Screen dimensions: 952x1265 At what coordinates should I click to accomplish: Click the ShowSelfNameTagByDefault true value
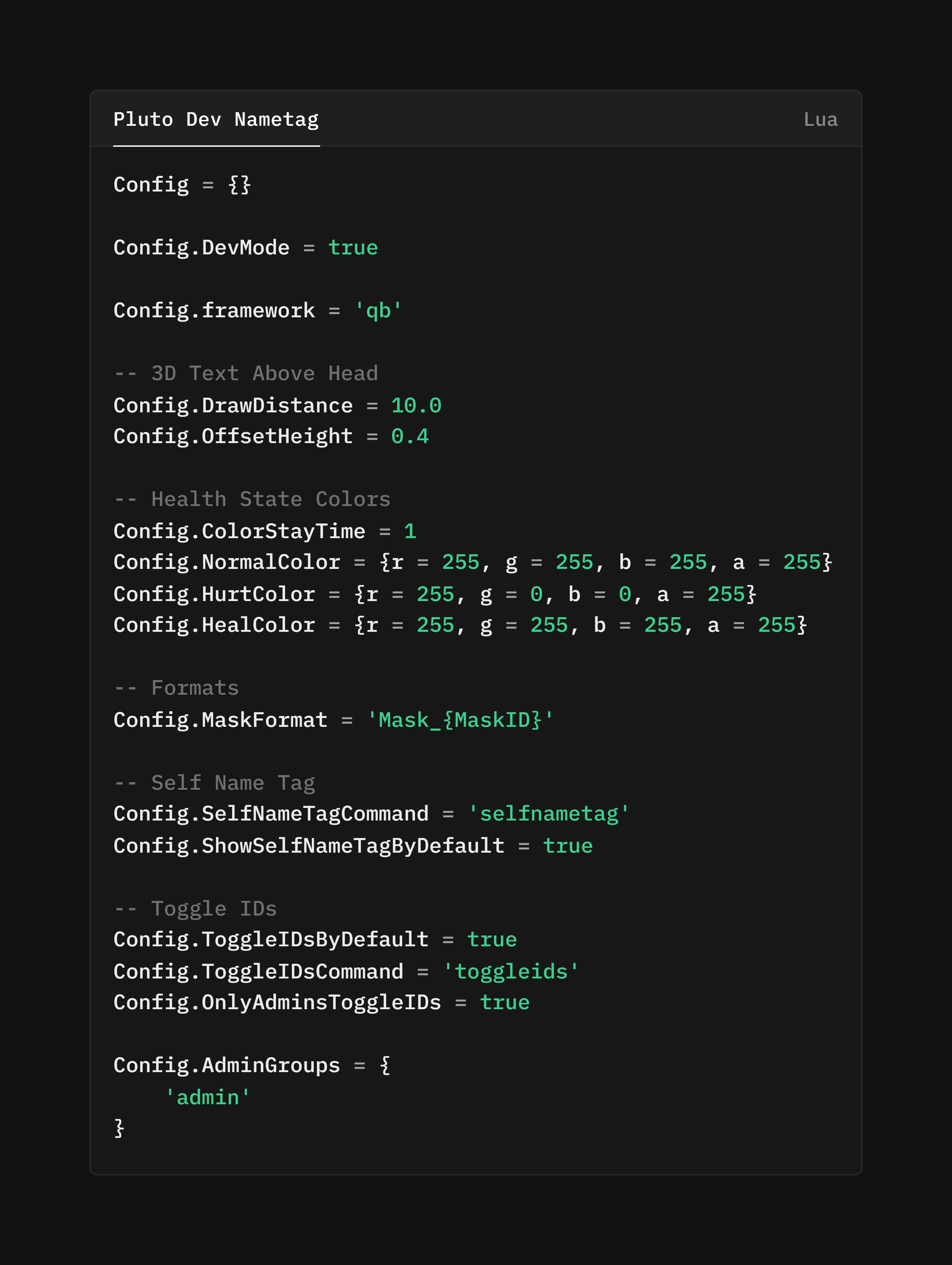point(568,846)
